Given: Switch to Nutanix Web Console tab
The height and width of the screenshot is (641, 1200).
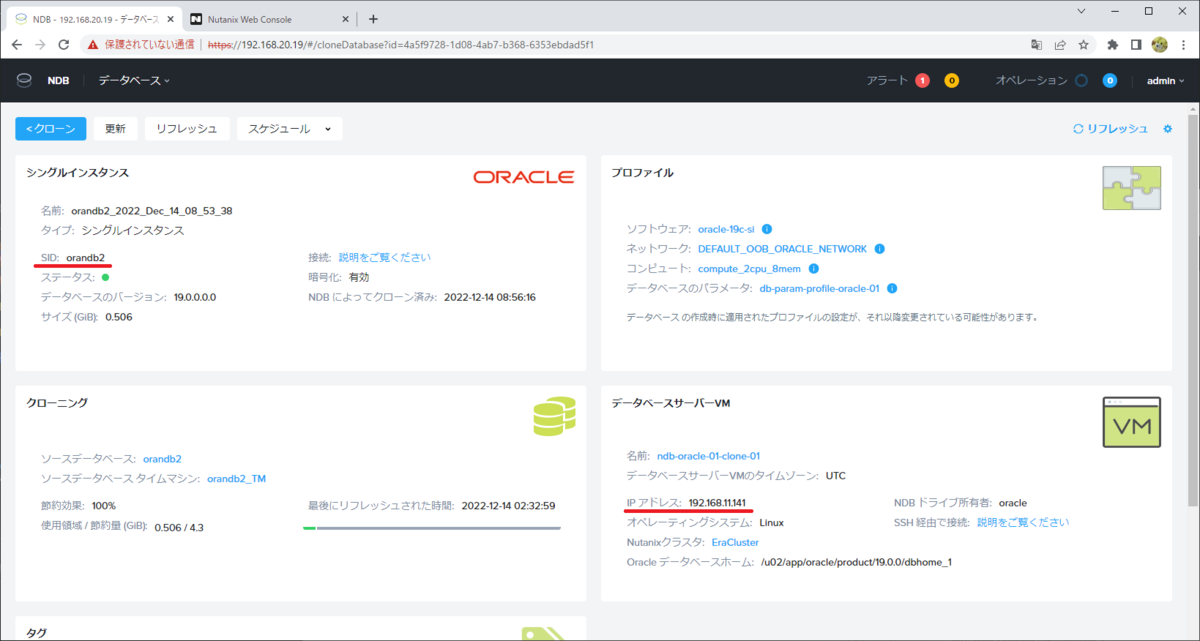Looking at the screenshot, I should coord(268,19).
